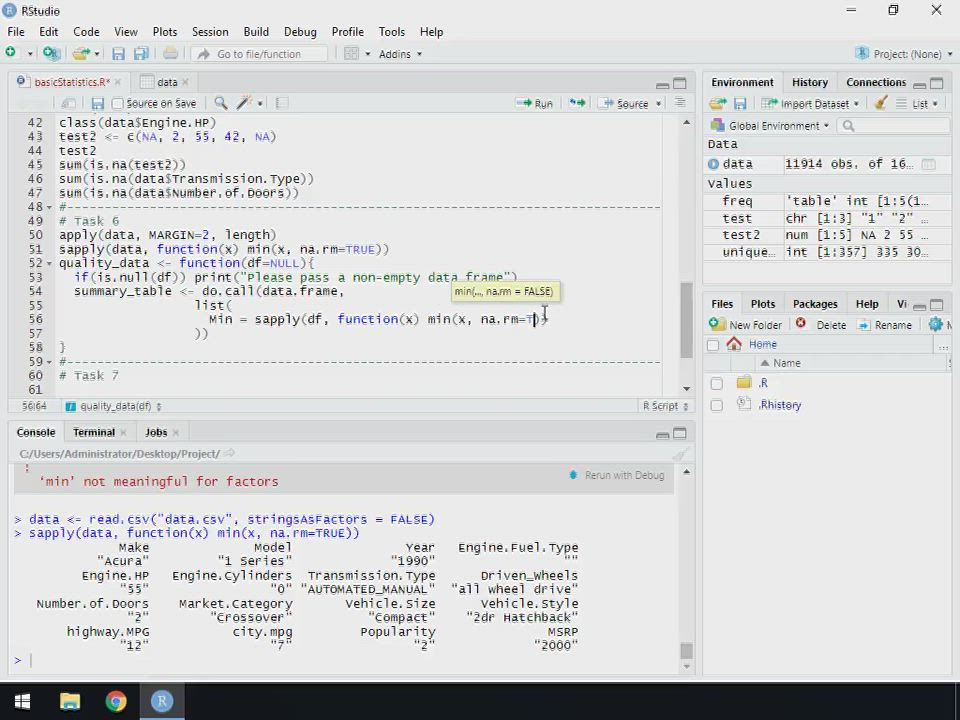Tick the checkbox next to the .Rhistory file
Viewport: 960px width, 720px height.
(x=716, y=405)
